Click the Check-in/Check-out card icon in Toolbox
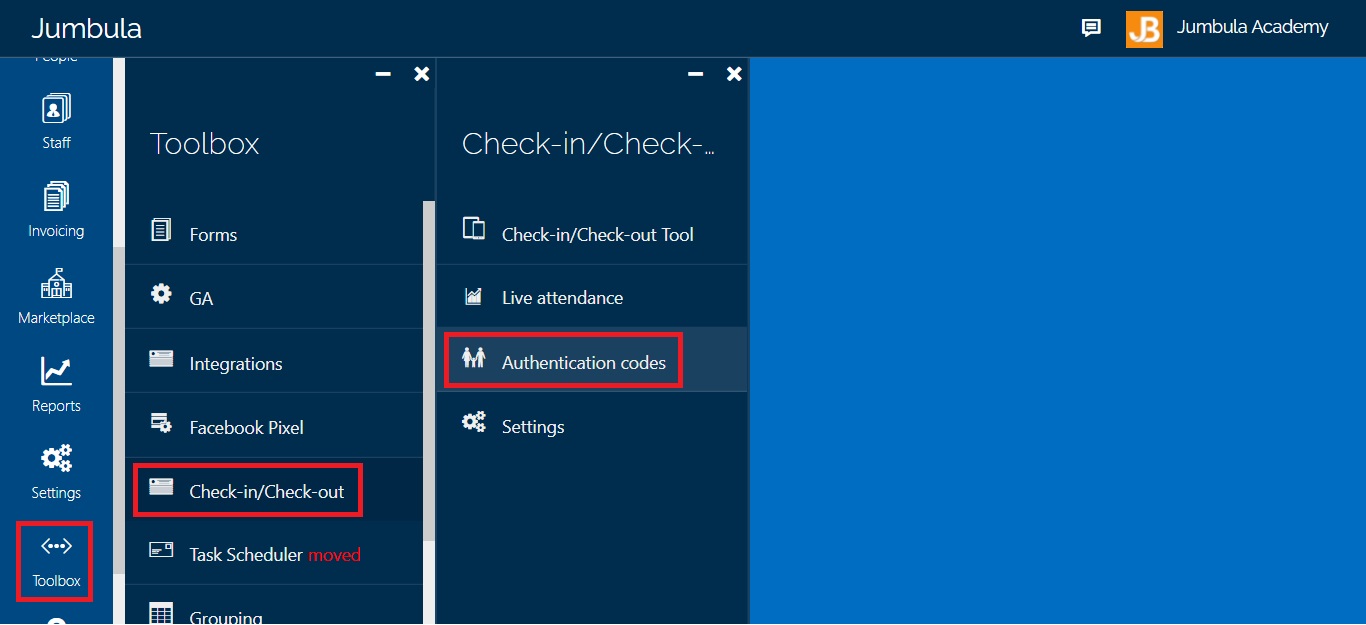The height and width of the screenshot is (625, 1366). [x=161, y=487]
